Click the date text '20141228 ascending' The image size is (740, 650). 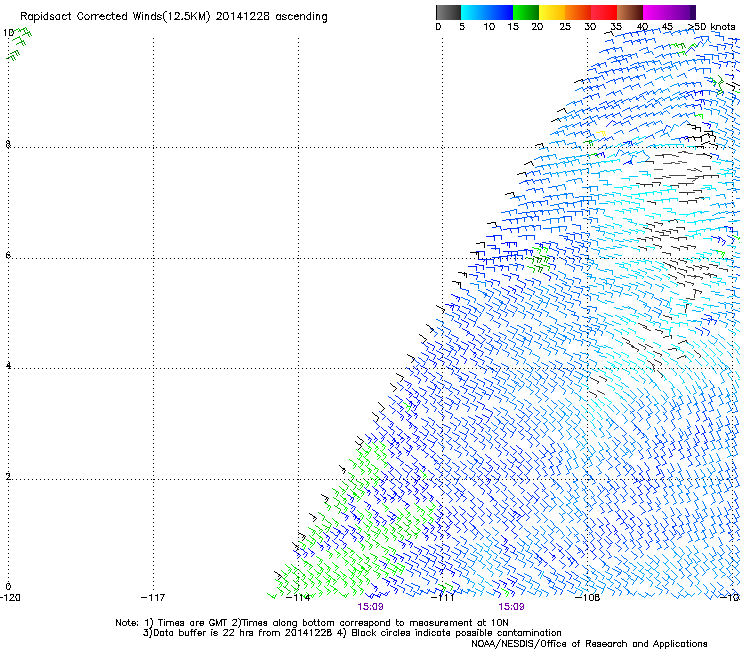[271, 17]
